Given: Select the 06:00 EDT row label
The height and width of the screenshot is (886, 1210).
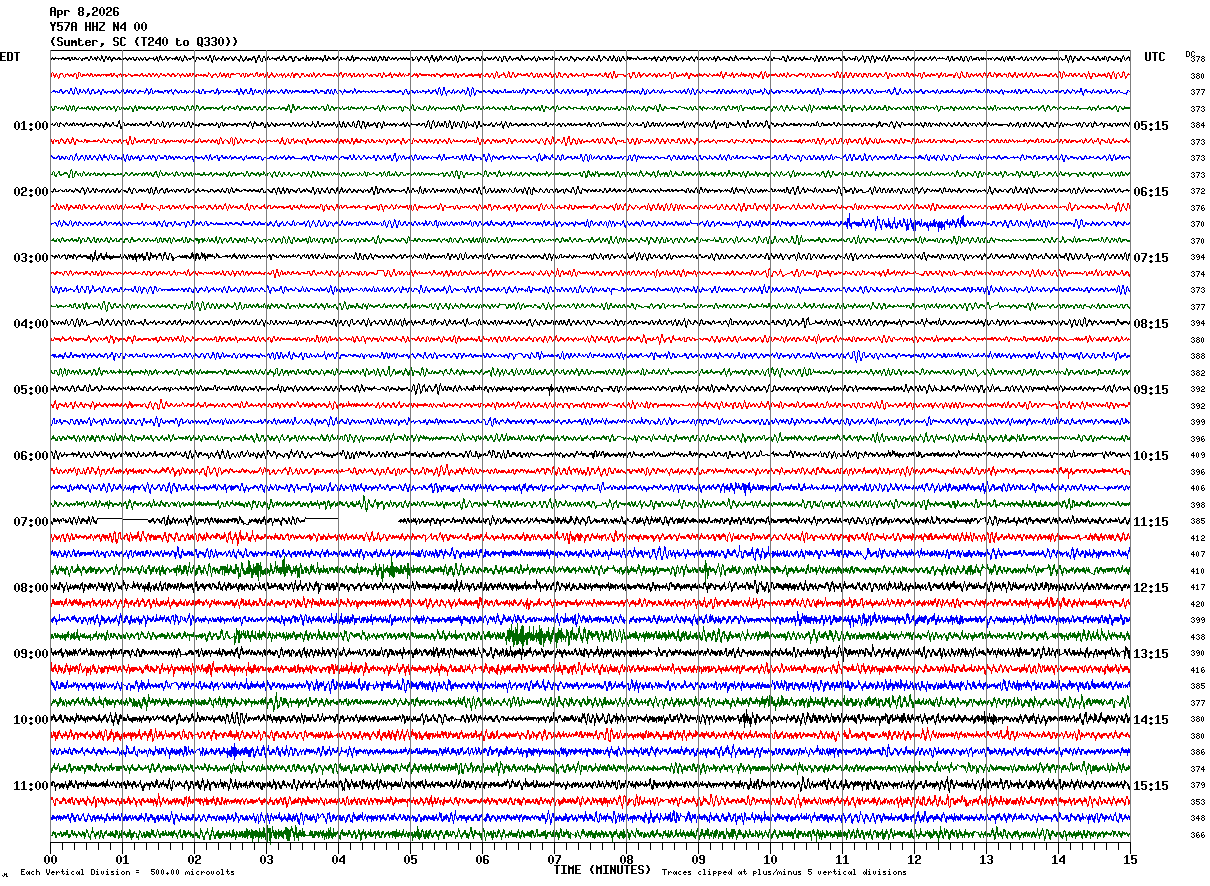Looking at the screenshot, I should coord(31,456).
